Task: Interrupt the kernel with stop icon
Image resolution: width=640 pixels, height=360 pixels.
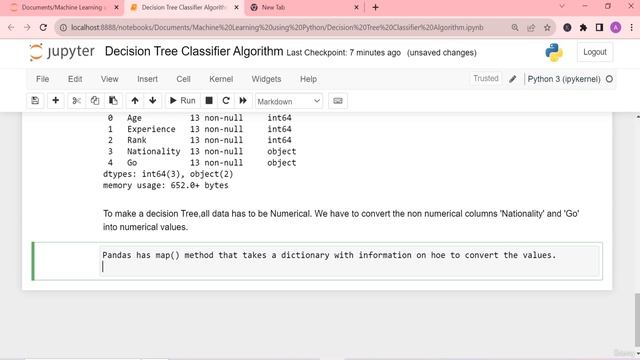Action: pos(209,101)
